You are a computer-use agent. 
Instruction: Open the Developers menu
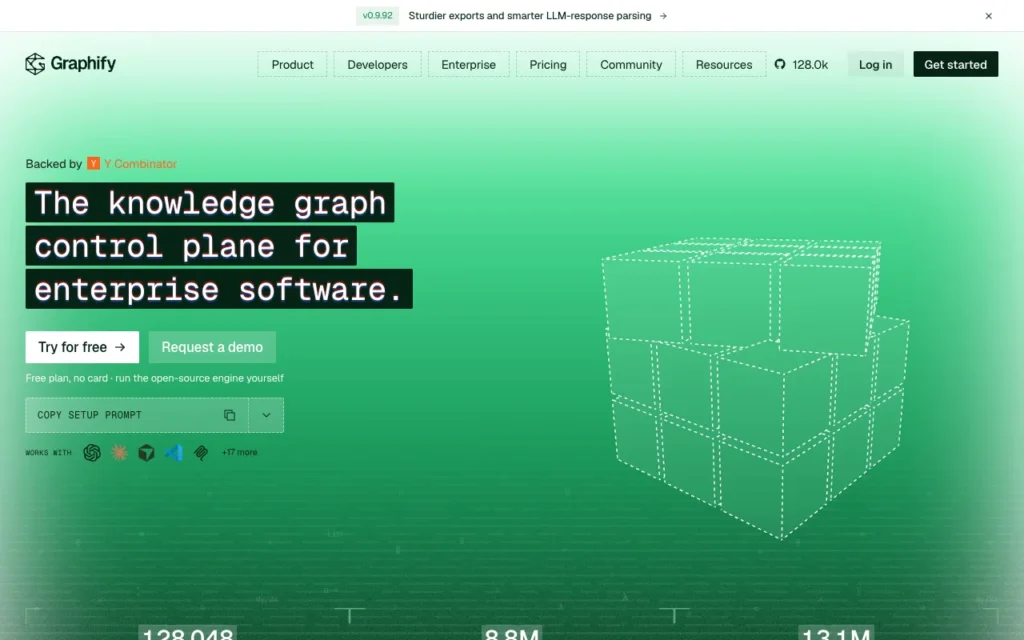[377, 65]
